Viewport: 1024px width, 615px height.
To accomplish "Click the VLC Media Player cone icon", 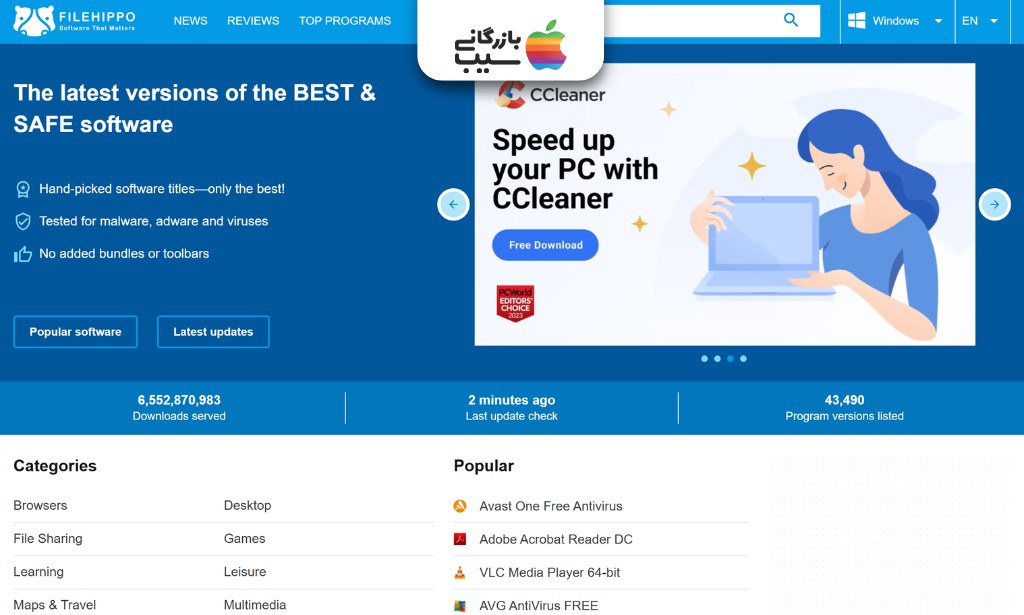I will coord(460,573).
